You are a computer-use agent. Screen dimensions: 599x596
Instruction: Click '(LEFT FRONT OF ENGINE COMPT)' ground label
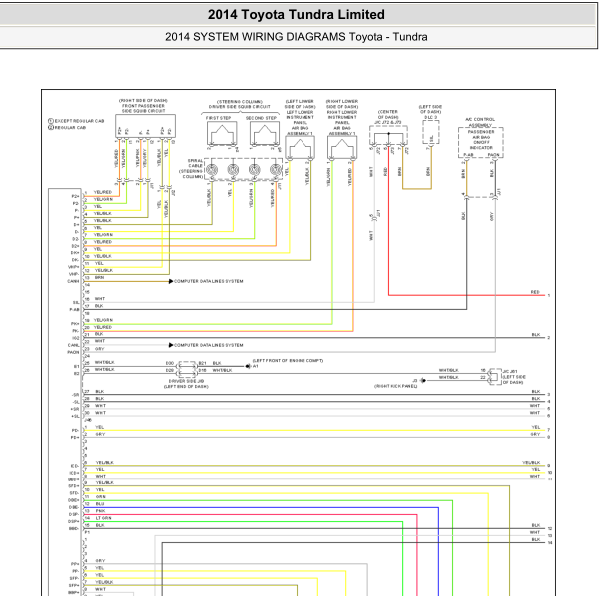click(288, 360)
